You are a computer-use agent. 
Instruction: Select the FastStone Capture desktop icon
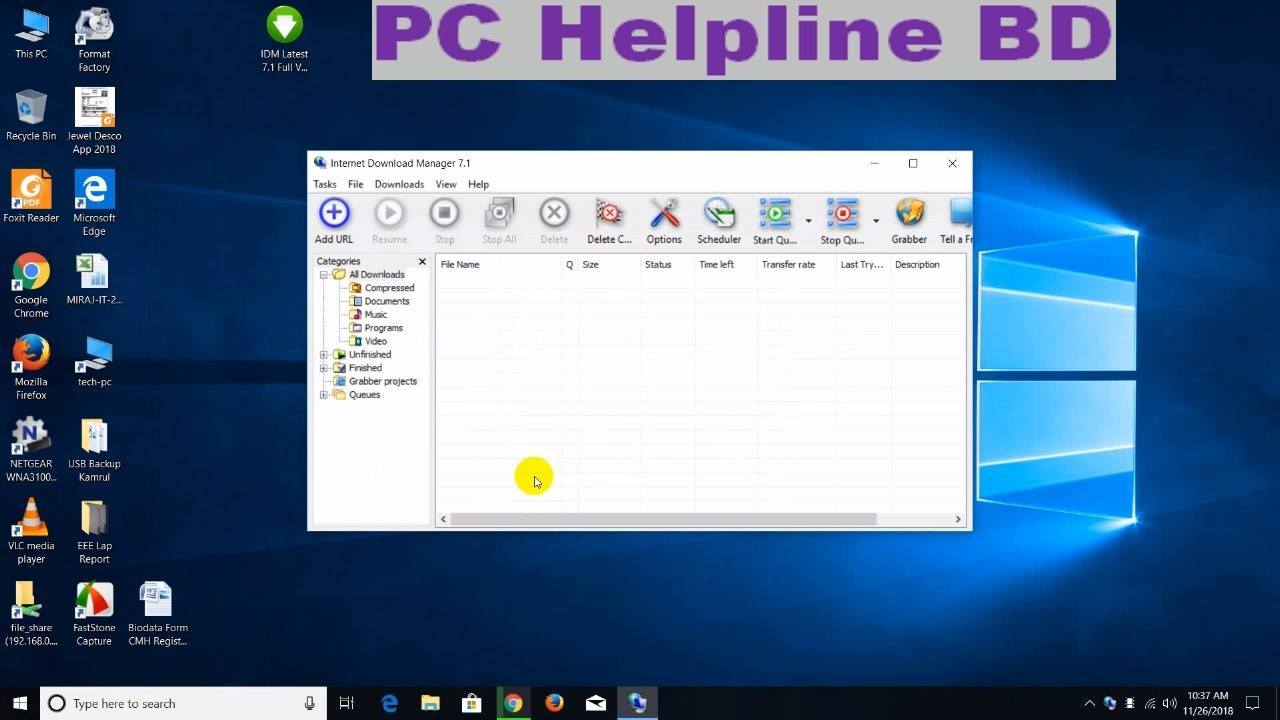click(94, 614)
